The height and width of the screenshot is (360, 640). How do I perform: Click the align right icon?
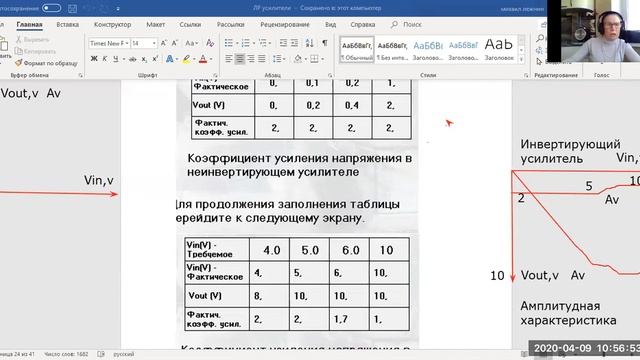tap(251, 59)
